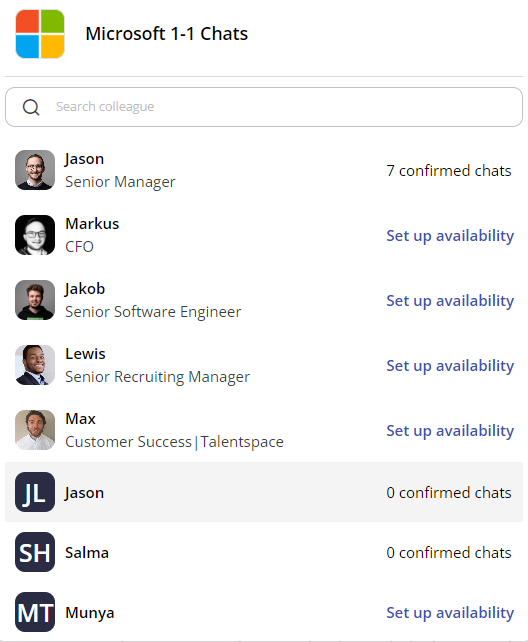
Task: Click Max's profile photo
Action: coord(35,430)
